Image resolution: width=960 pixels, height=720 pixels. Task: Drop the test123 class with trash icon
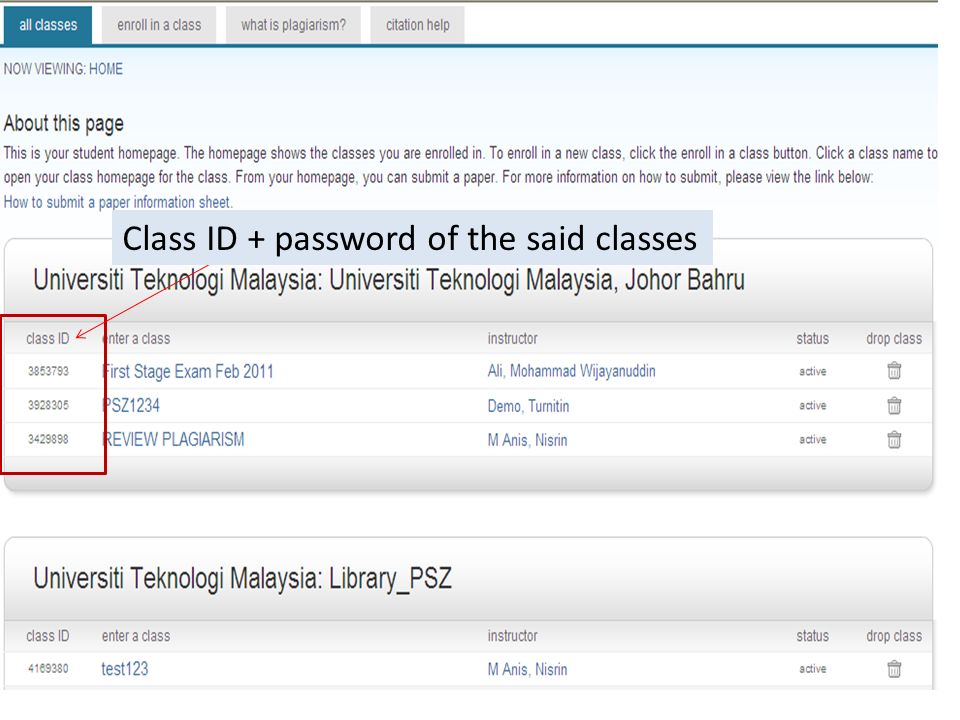pyautogui.click(x=894, y=669)
